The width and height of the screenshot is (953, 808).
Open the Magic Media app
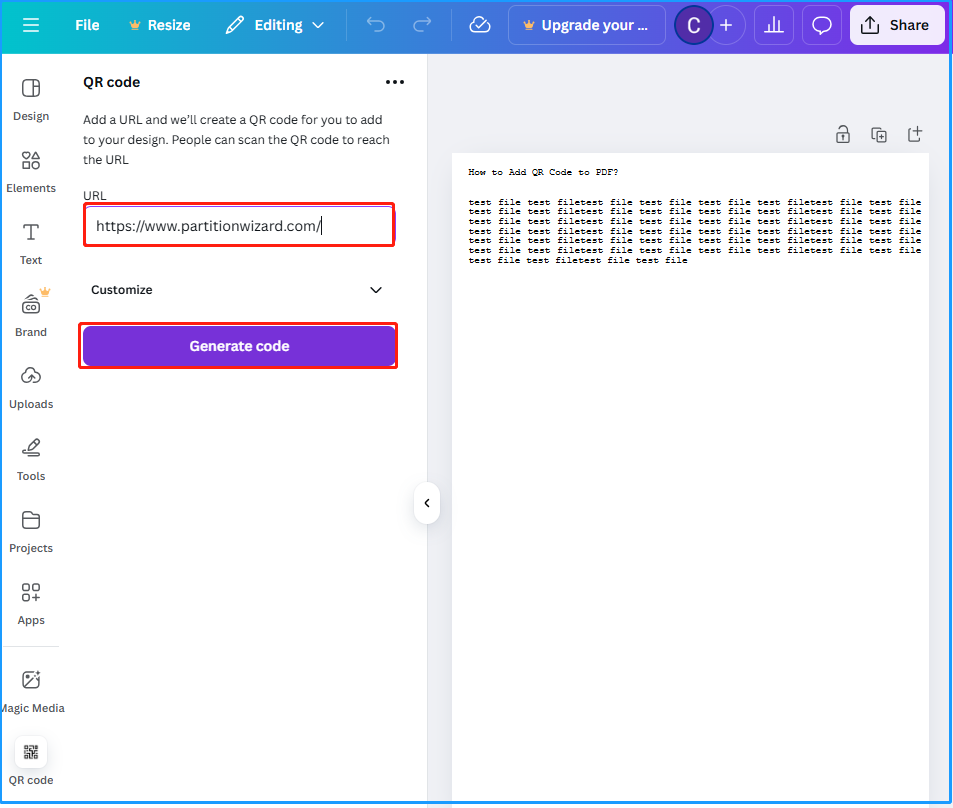pyautogui.click(x=31, y=691)
